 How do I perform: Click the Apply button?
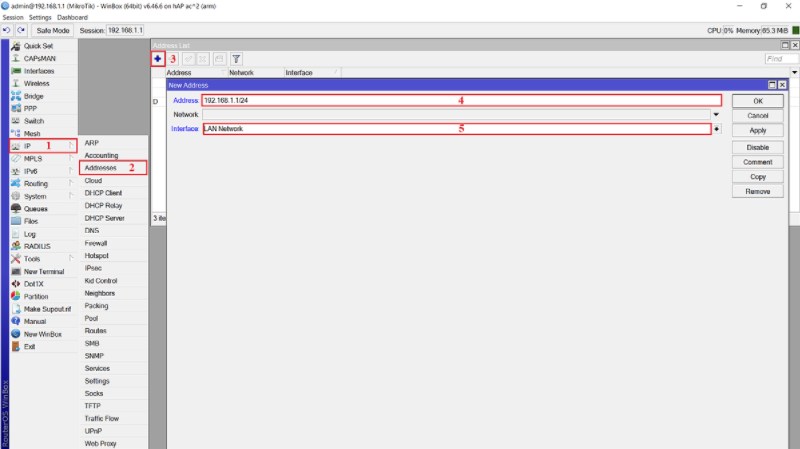(x=757, y=130)
